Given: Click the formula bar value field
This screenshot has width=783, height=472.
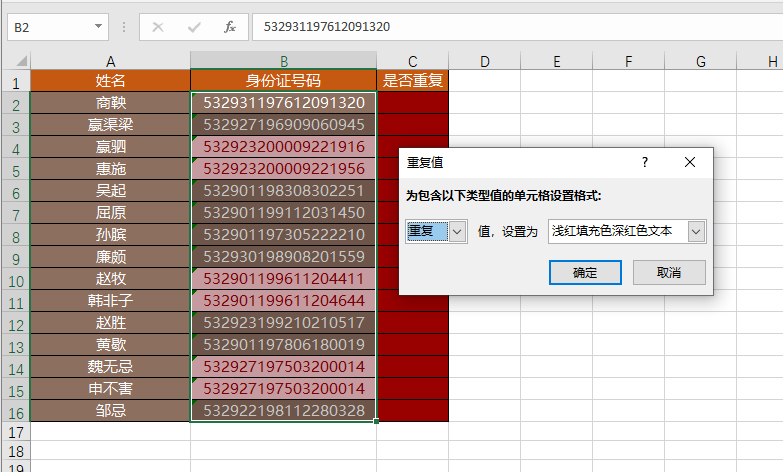Looking at the screenshot, I should [517, 27].
